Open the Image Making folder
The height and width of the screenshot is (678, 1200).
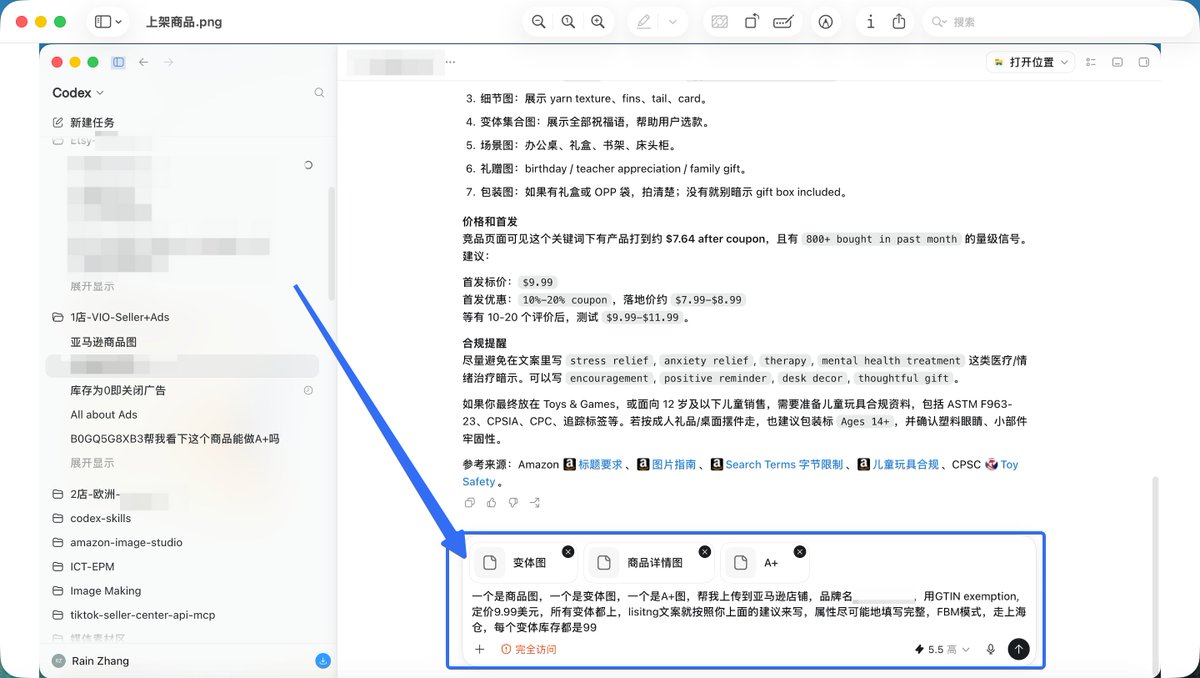pos(96,591)
